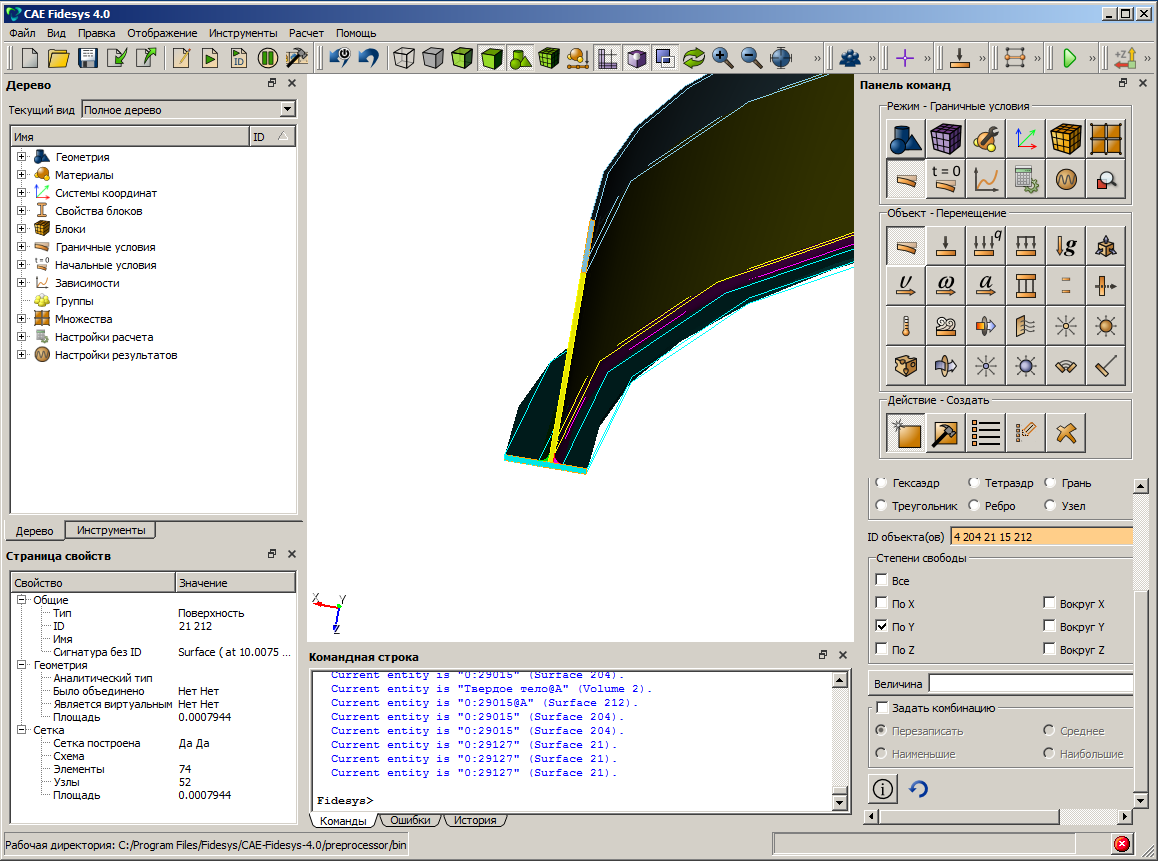Open the 'Расчет' menu

[306, 32]
